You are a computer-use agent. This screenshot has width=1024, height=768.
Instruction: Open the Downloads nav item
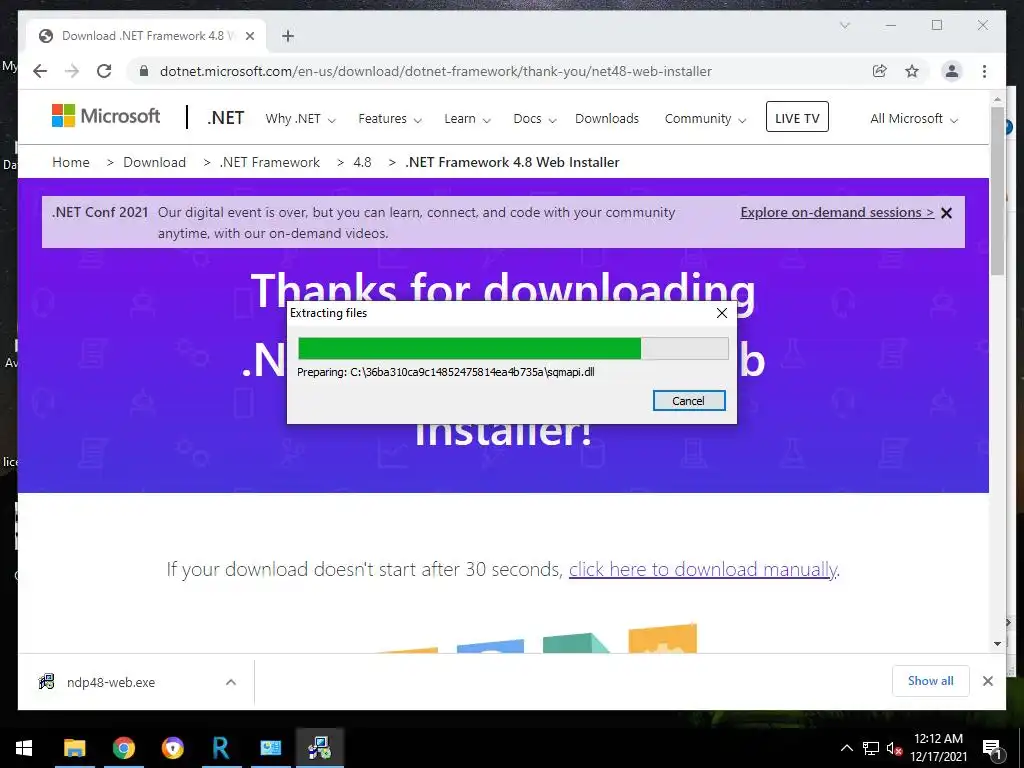pyautogui.click(x=607, y=119)
